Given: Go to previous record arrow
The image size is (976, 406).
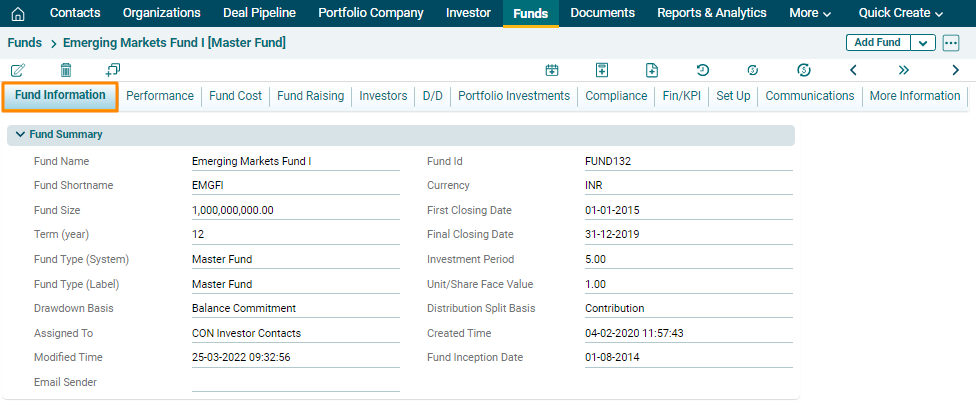Looking at the screenshot, I should pos(853,70).
